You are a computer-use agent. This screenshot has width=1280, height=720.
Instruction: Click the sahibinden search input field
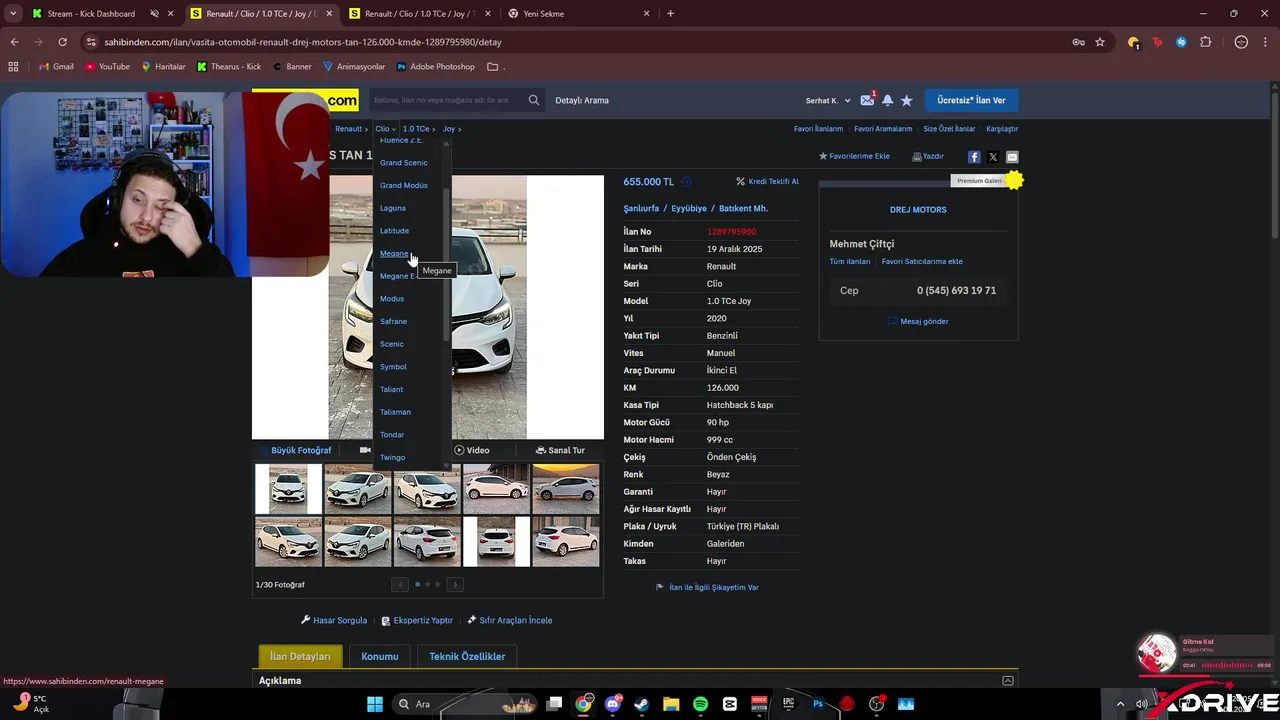(x=445, y=100)
